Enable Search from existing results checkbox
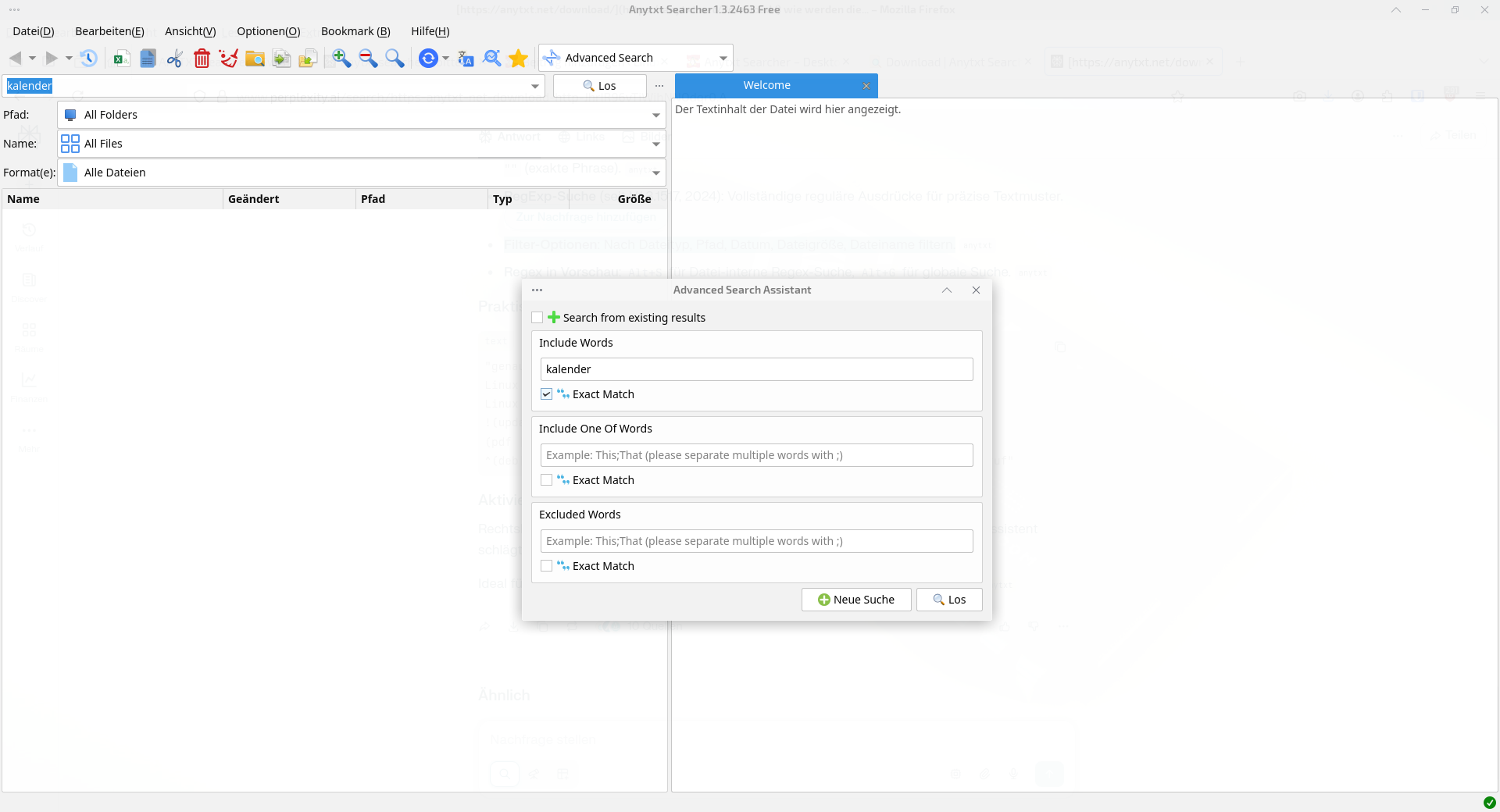This screenshot has height=812, width=1500. (x=537, y=318)
